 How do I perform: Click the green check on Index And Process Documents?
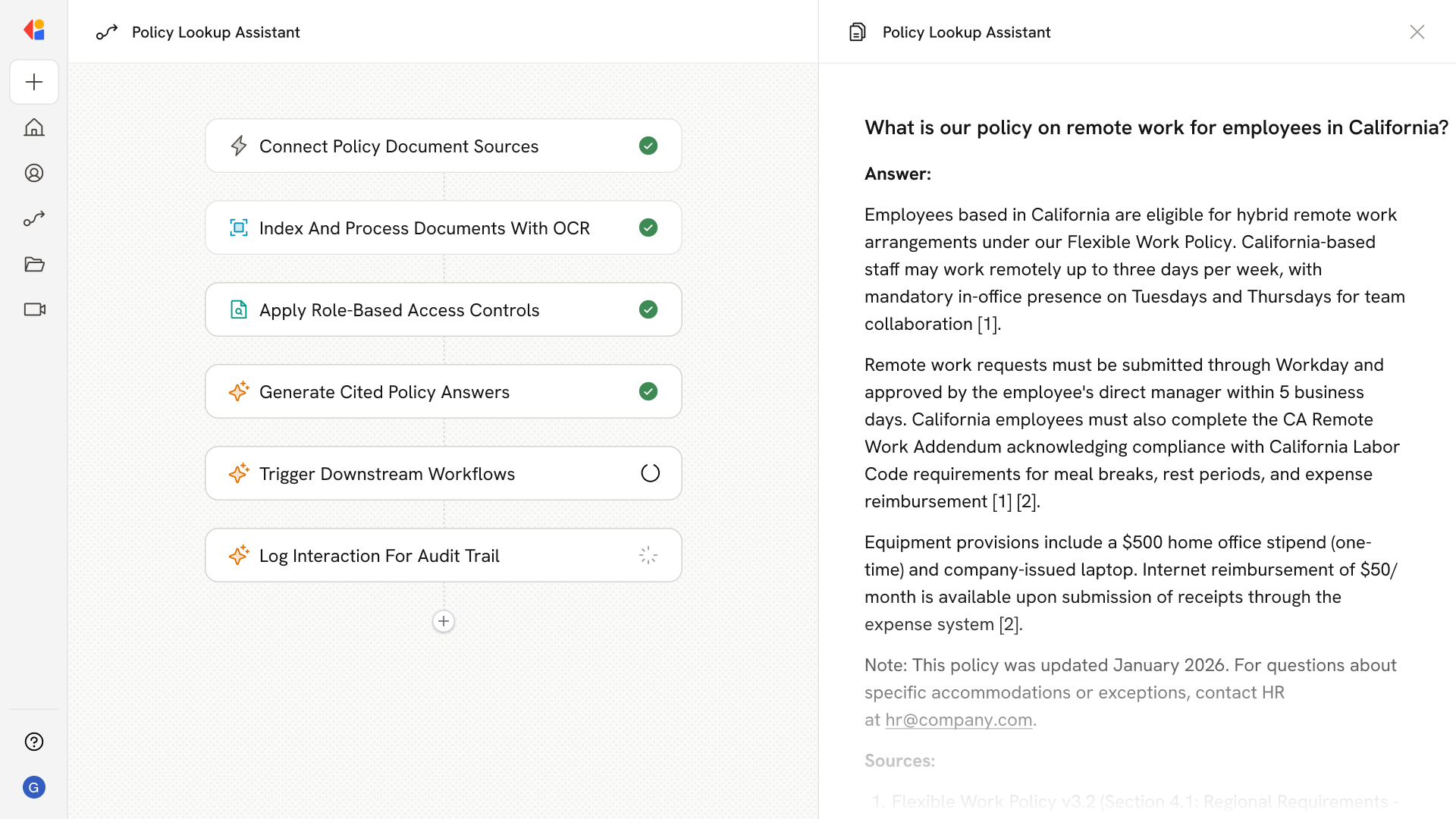[648, 227]
